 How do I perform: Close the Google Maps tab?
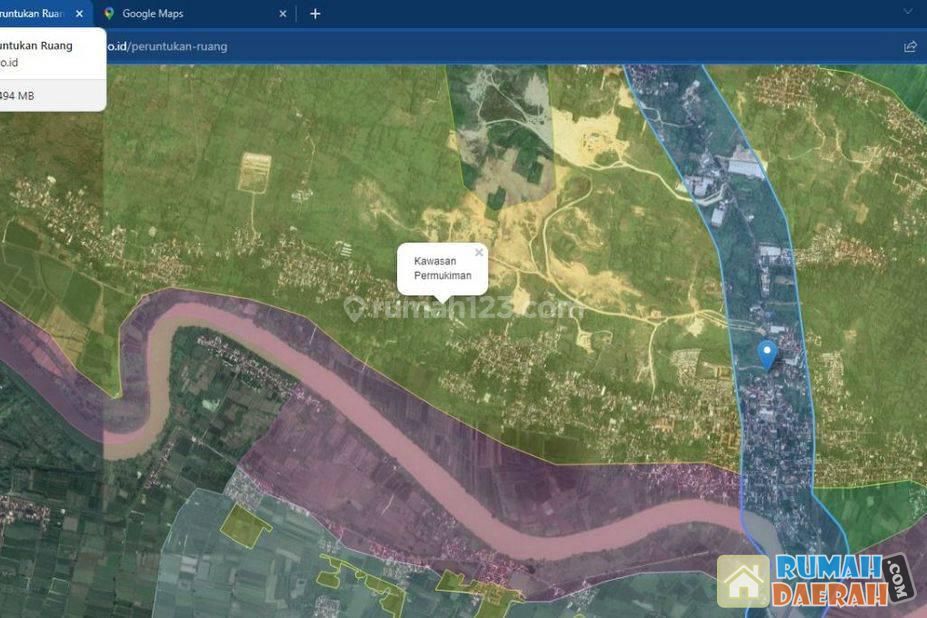283,14
